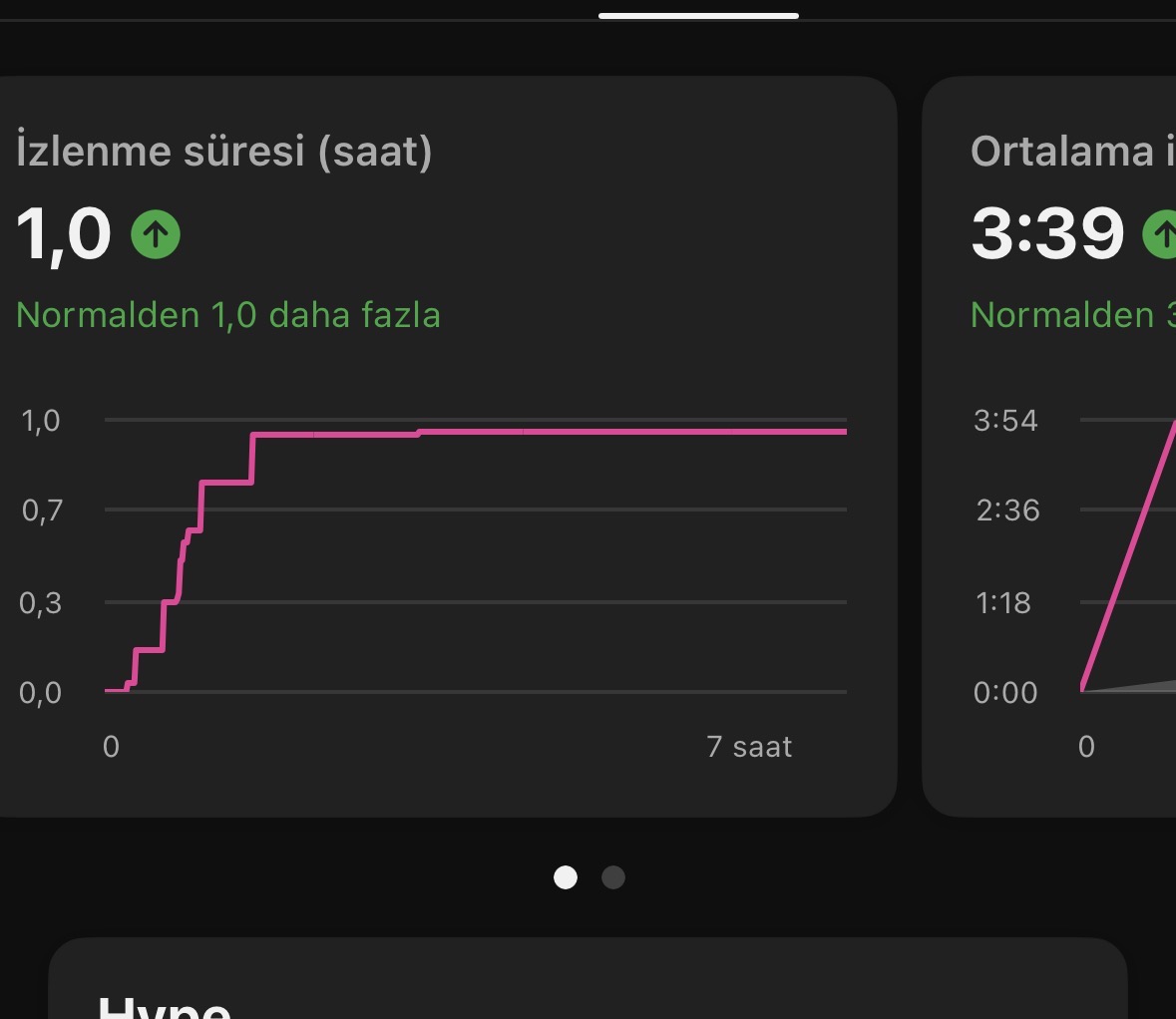Viewport: 1176px width, 1019px height.
Task: Select the Ortalama card title
Action: pos(1071,152)
